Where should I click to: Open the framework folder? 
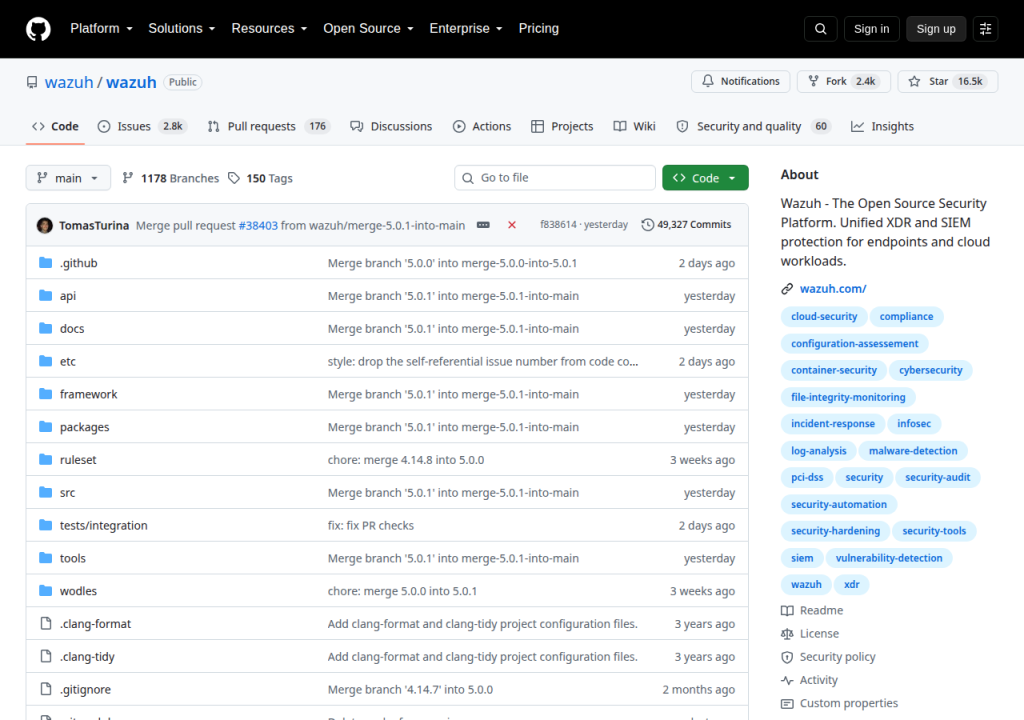[89, 394]
